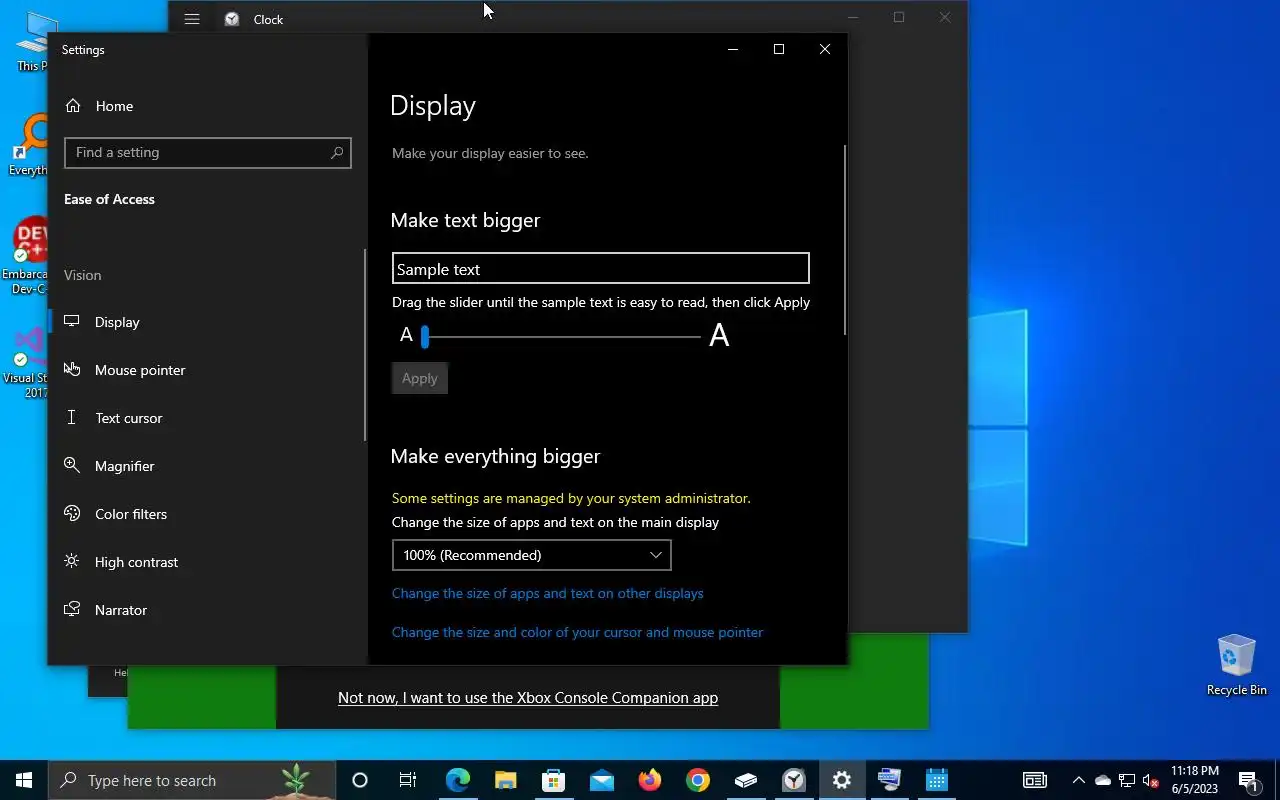Maximize the Settings window
1280x800 pixels.
(779, 49)
